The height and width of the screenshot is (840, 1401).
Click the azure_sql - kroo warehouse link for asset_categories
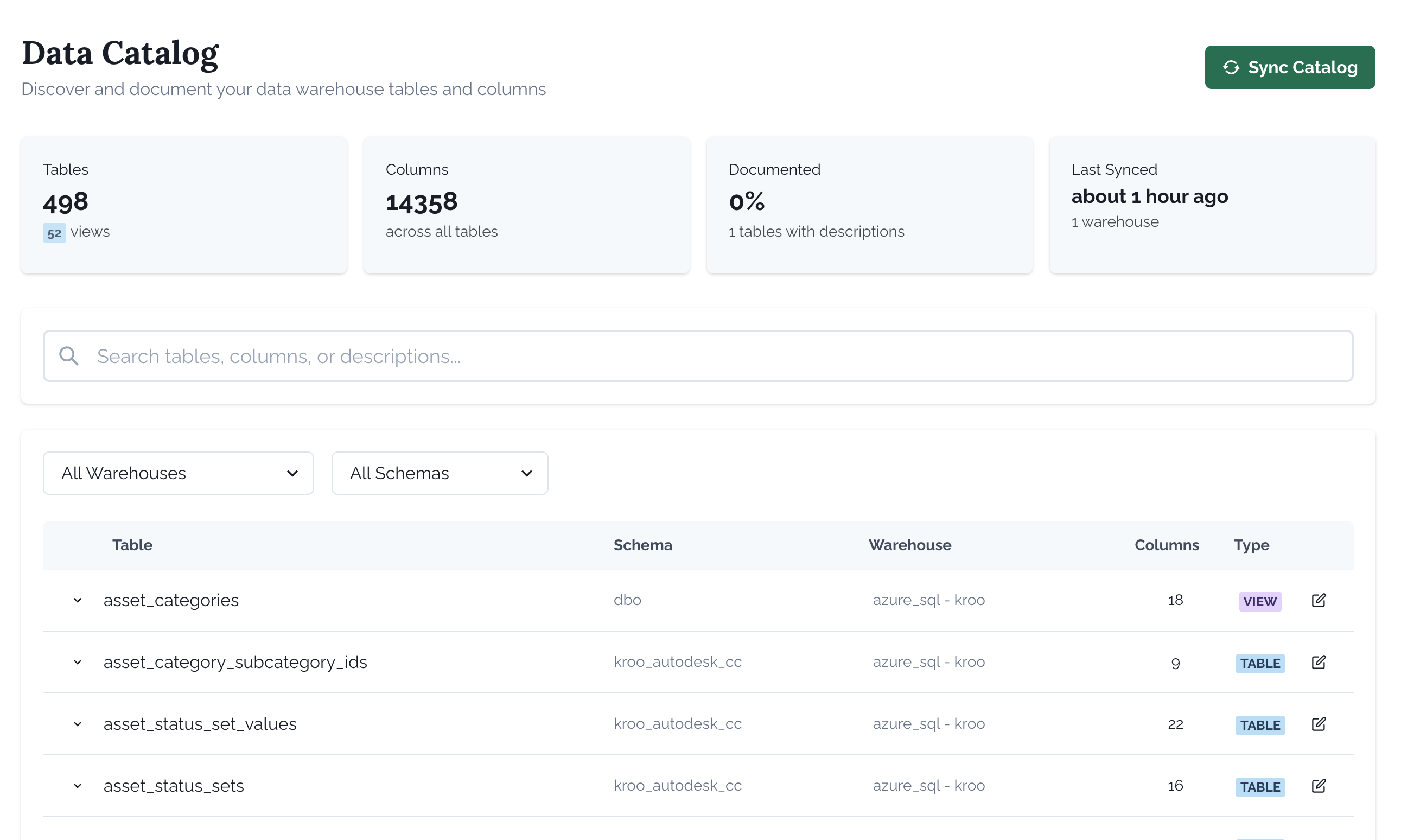928,600
